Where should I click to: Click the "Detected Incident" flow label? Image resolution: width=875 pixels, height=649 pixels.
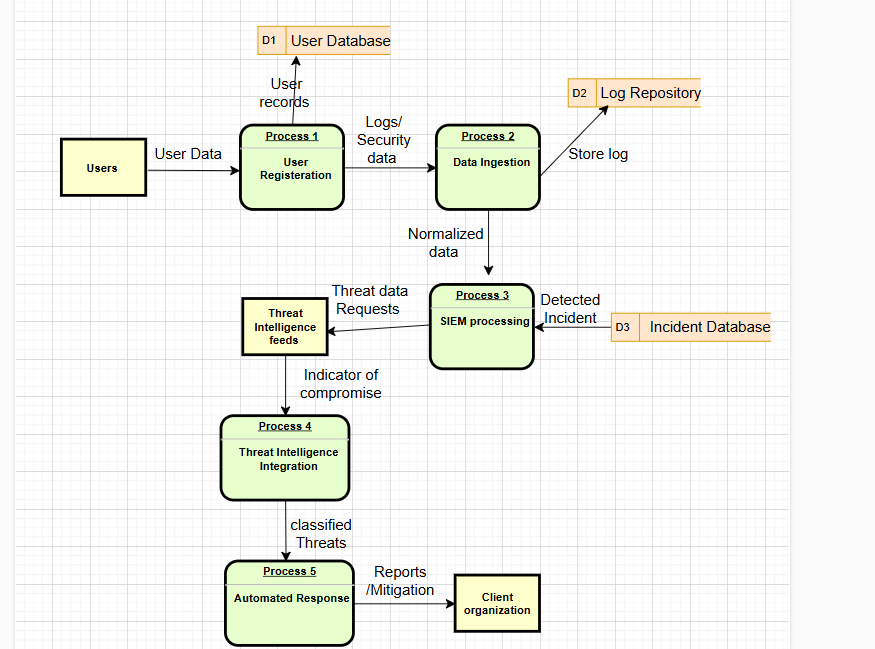tap(570, 309)
